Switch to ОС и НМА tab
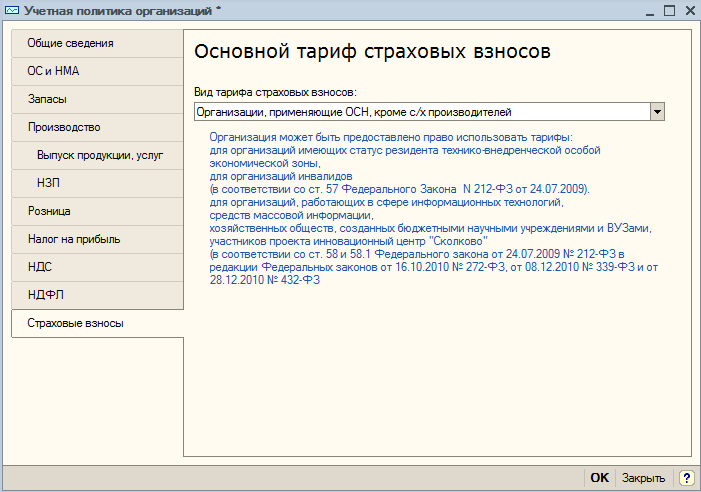701x492 pixels. [97, 71]
